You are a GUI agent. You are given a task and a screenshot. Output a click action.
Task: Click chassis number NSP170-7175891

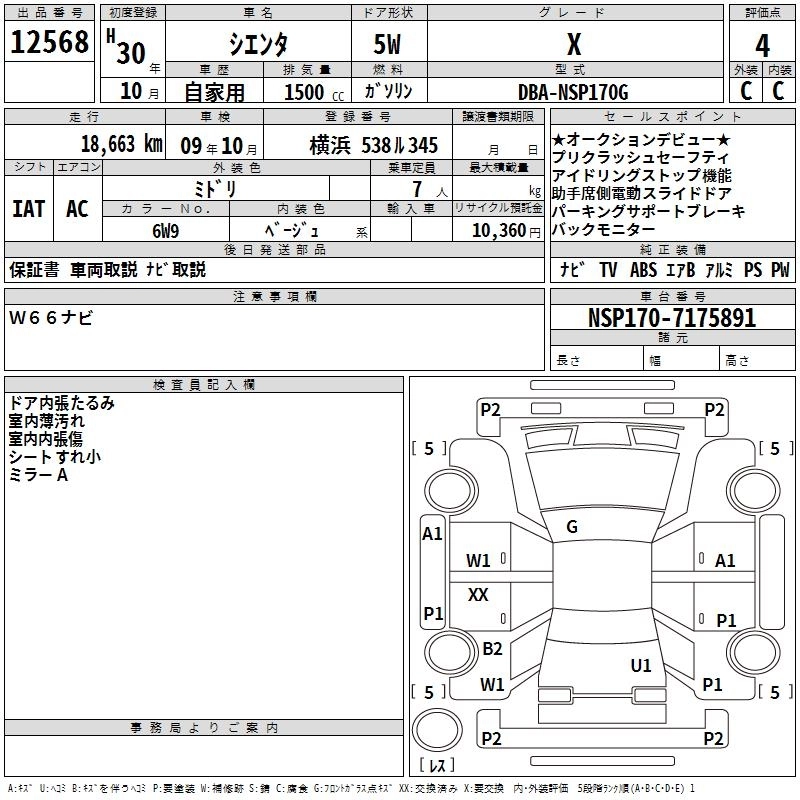click(671, 318)
